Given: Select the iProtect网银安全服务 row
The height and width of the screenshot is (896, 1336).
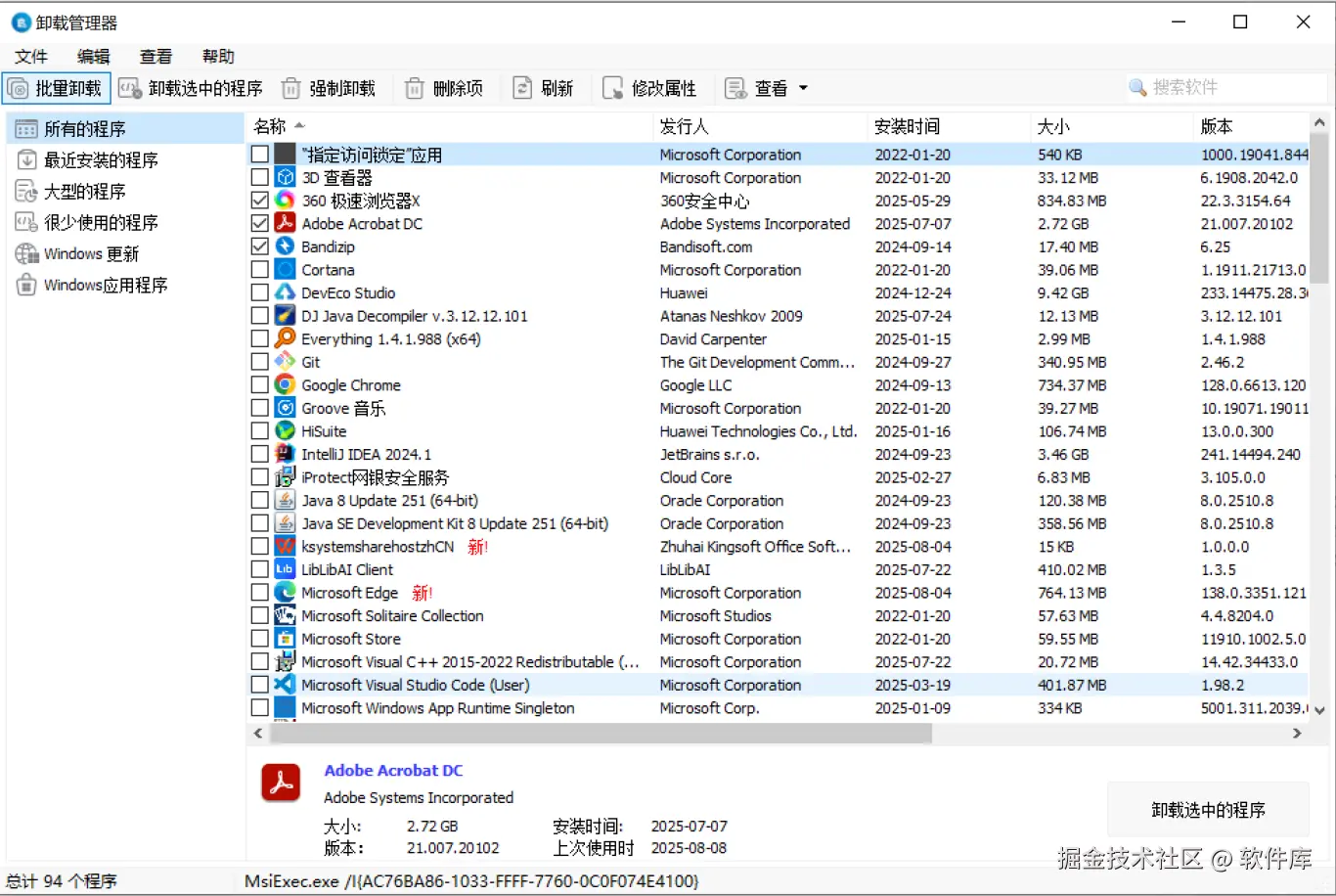Looking at the screenshot, I should click(778, 477).
